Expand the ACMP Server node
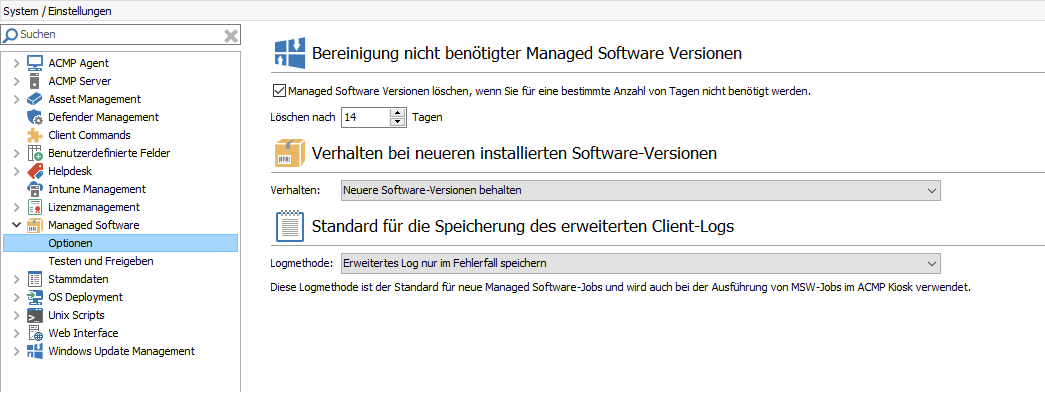 [17, 81]
